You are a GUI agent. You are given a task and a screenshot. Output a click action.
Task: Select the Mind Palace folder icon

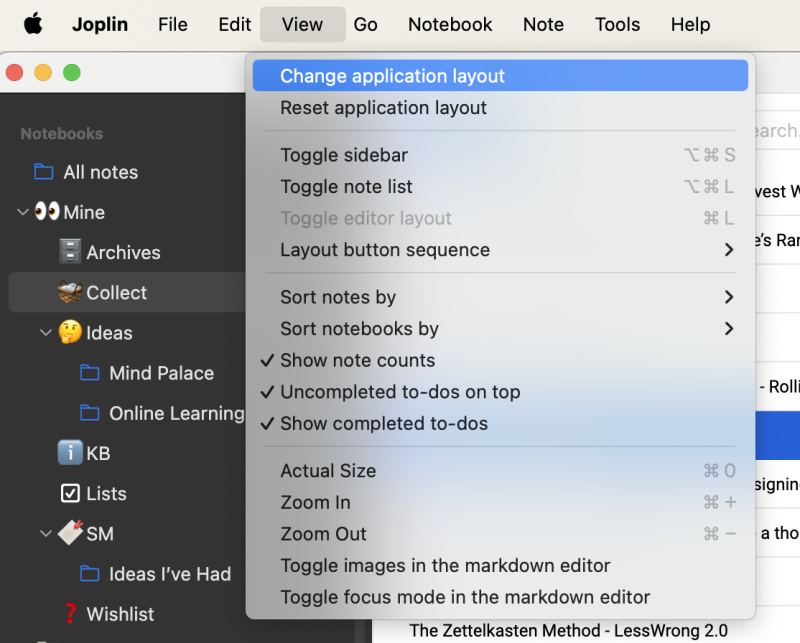pos(92,373)
